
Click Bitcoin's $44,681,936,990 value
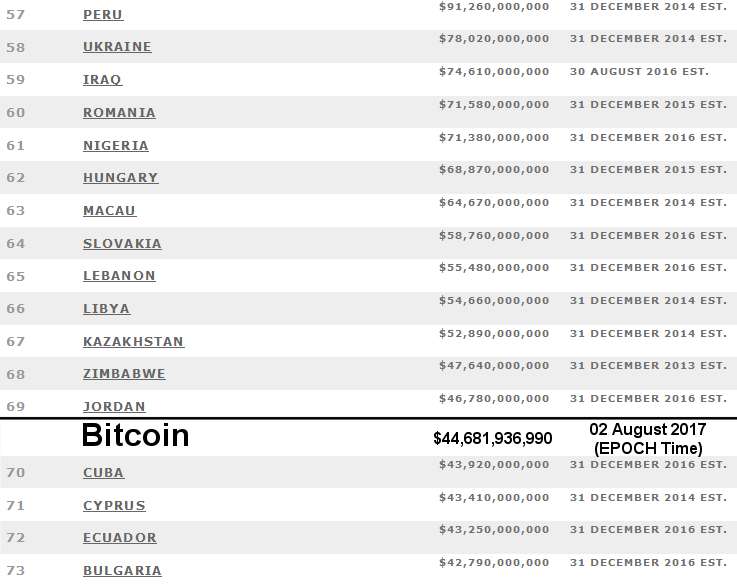click(493, 439)
